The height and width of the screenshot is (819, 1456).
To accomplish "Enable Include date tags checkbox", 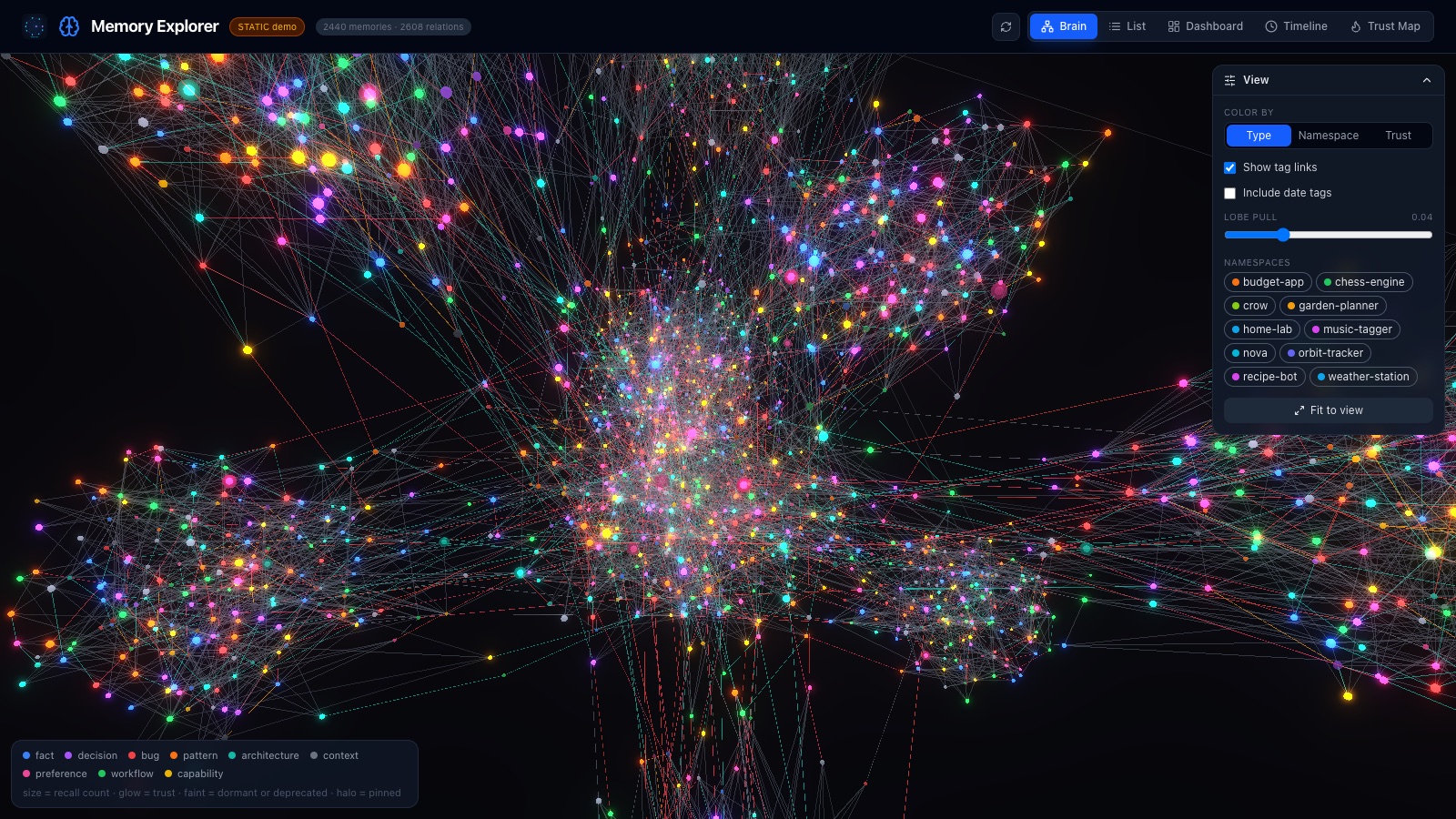I will point(1229,193).
